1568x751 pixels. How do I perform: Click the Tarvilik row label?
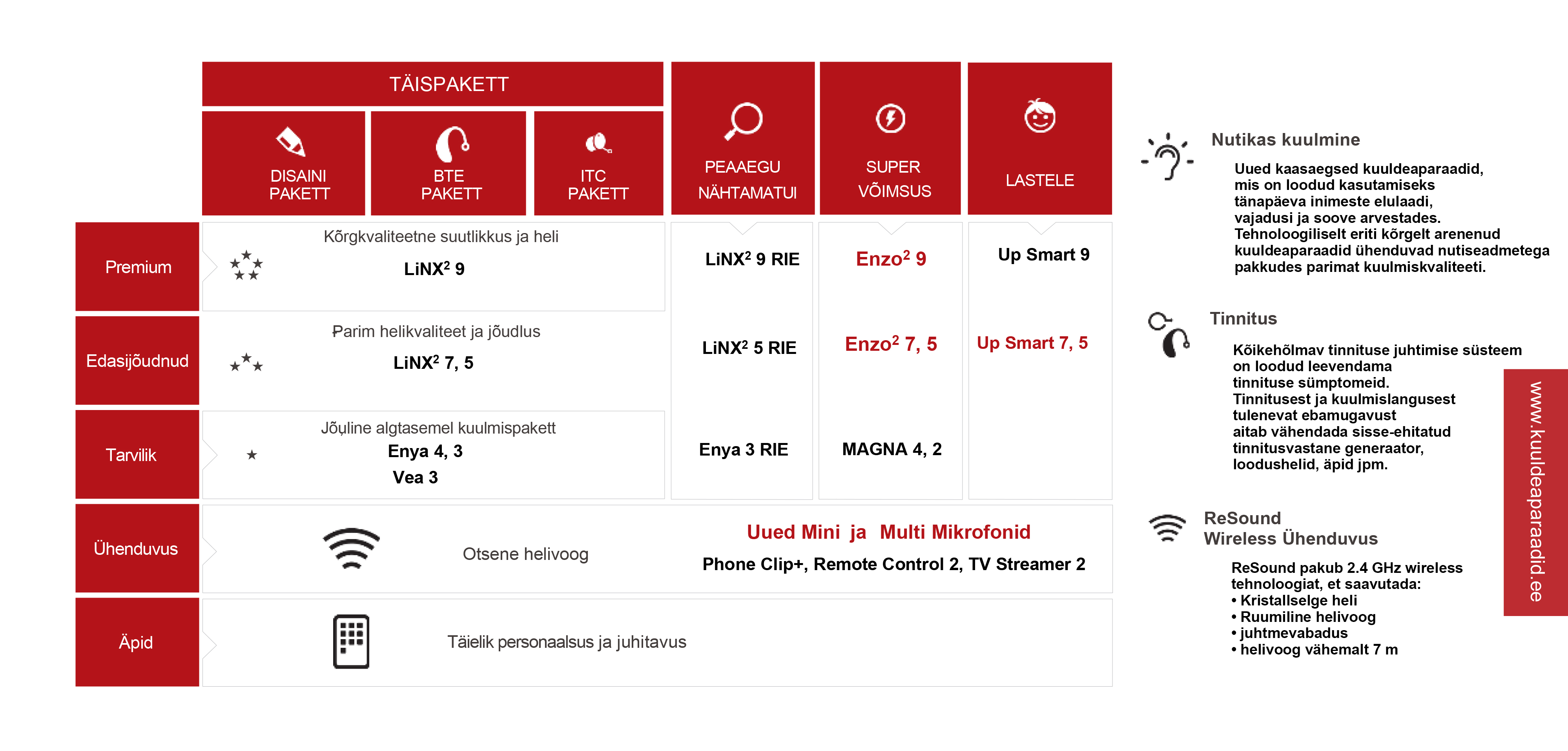pyautogui.click(x=138, y=455)
